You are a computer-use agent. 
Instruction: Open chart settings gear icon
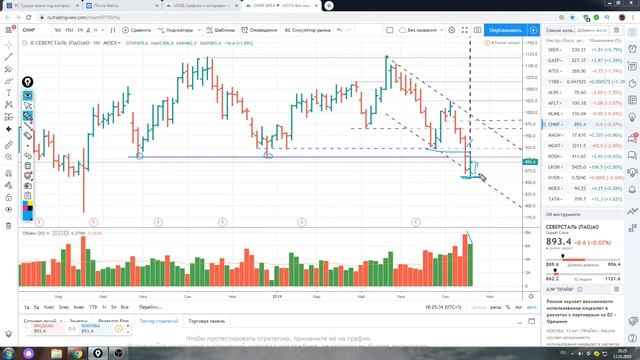pyautogui.click(x=452, y=30)
